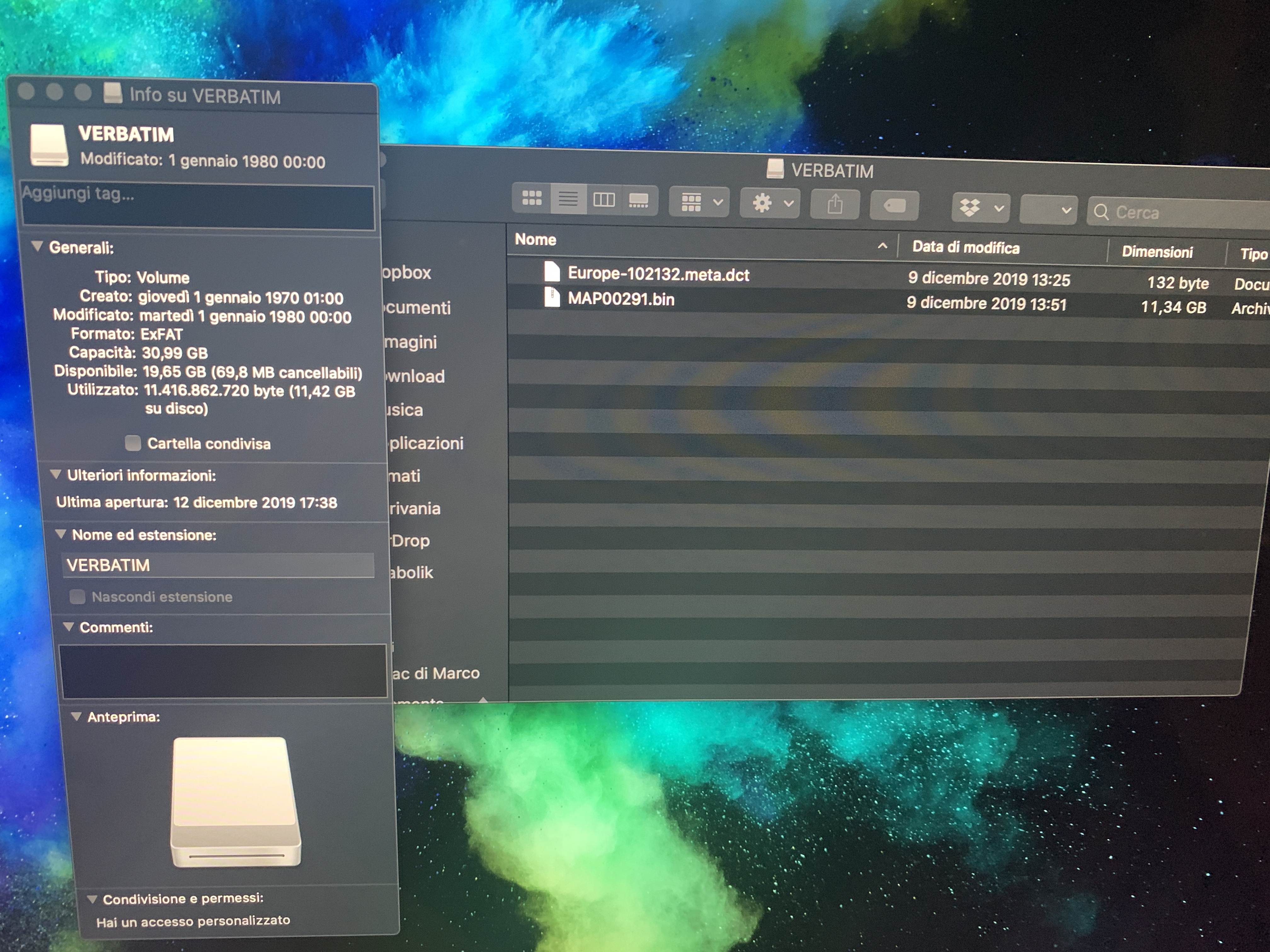Switch Finder to gallery view
The height and width of the screenshot is (952, 1270).
point(638,200)
